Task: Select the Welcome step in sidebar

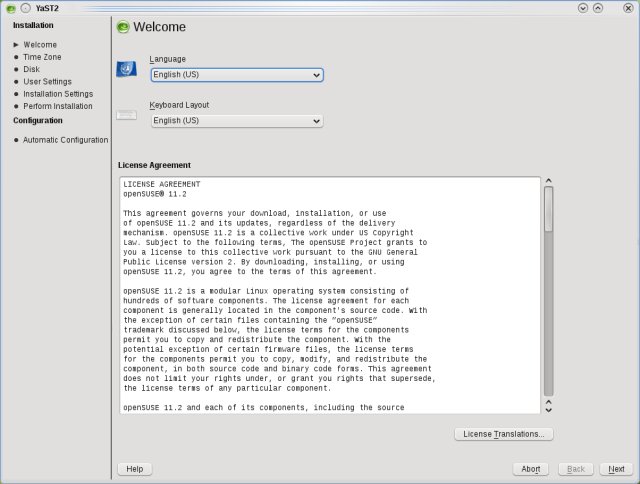Action: point(40,44)
